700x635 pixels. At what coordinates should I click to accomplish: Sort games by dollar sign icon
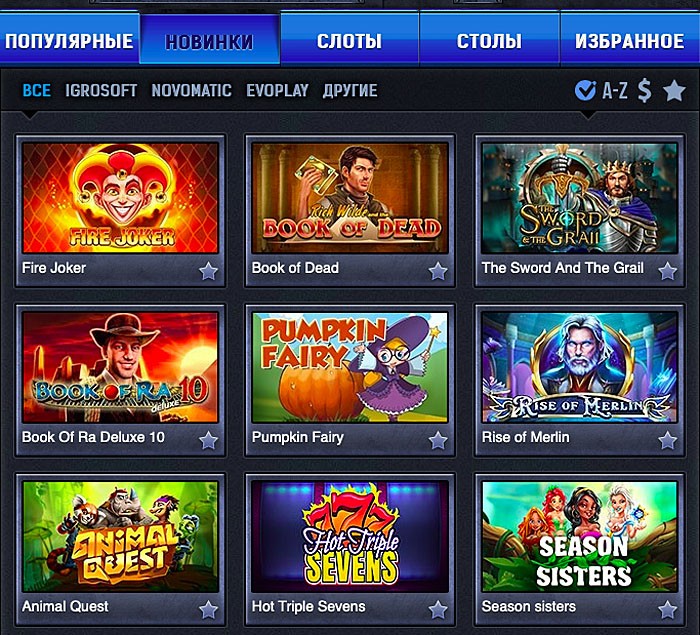[644, 91]
